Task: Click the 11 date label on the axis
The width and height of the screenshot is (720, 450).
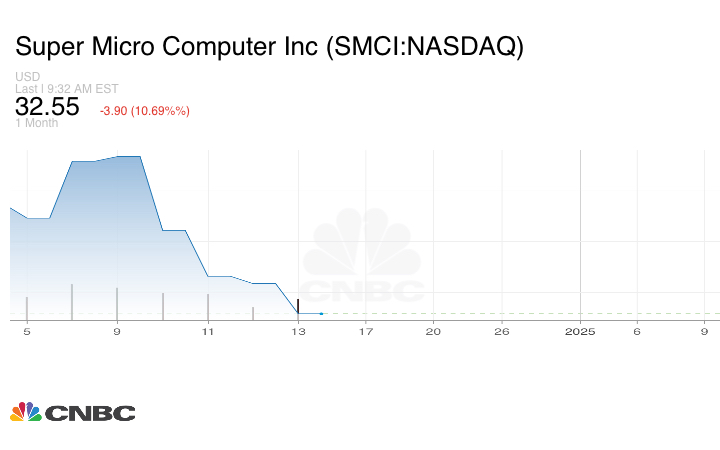Action: pyautogui.click(x=207, y=331)
